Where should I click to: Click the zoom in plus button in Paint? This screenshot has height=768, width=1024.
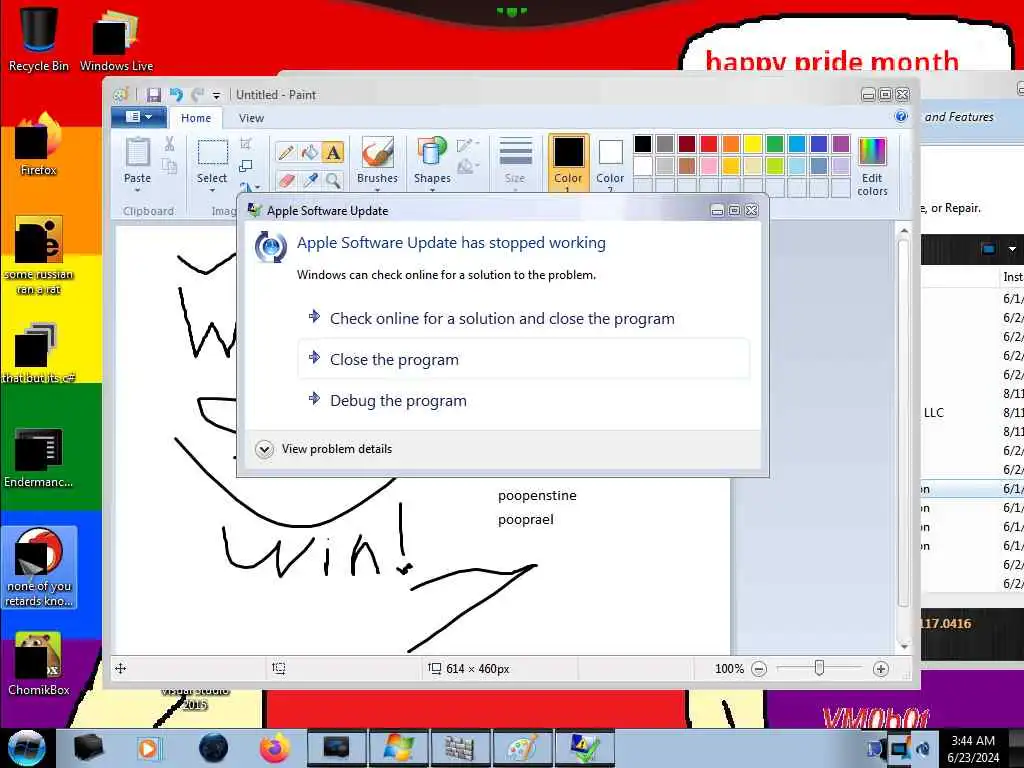(x=880, y=669)
